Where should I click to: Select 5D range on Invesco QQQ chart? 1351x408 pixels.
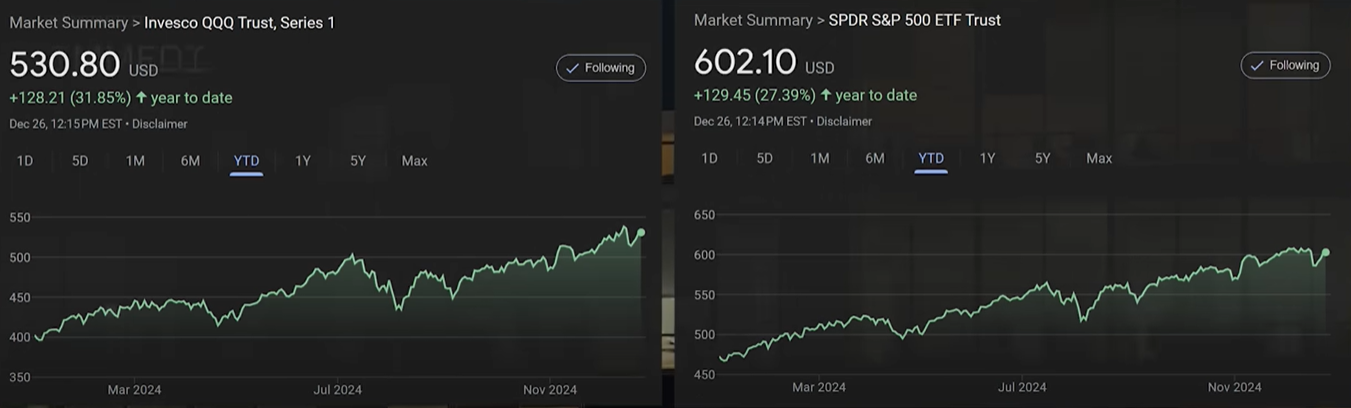80,161
